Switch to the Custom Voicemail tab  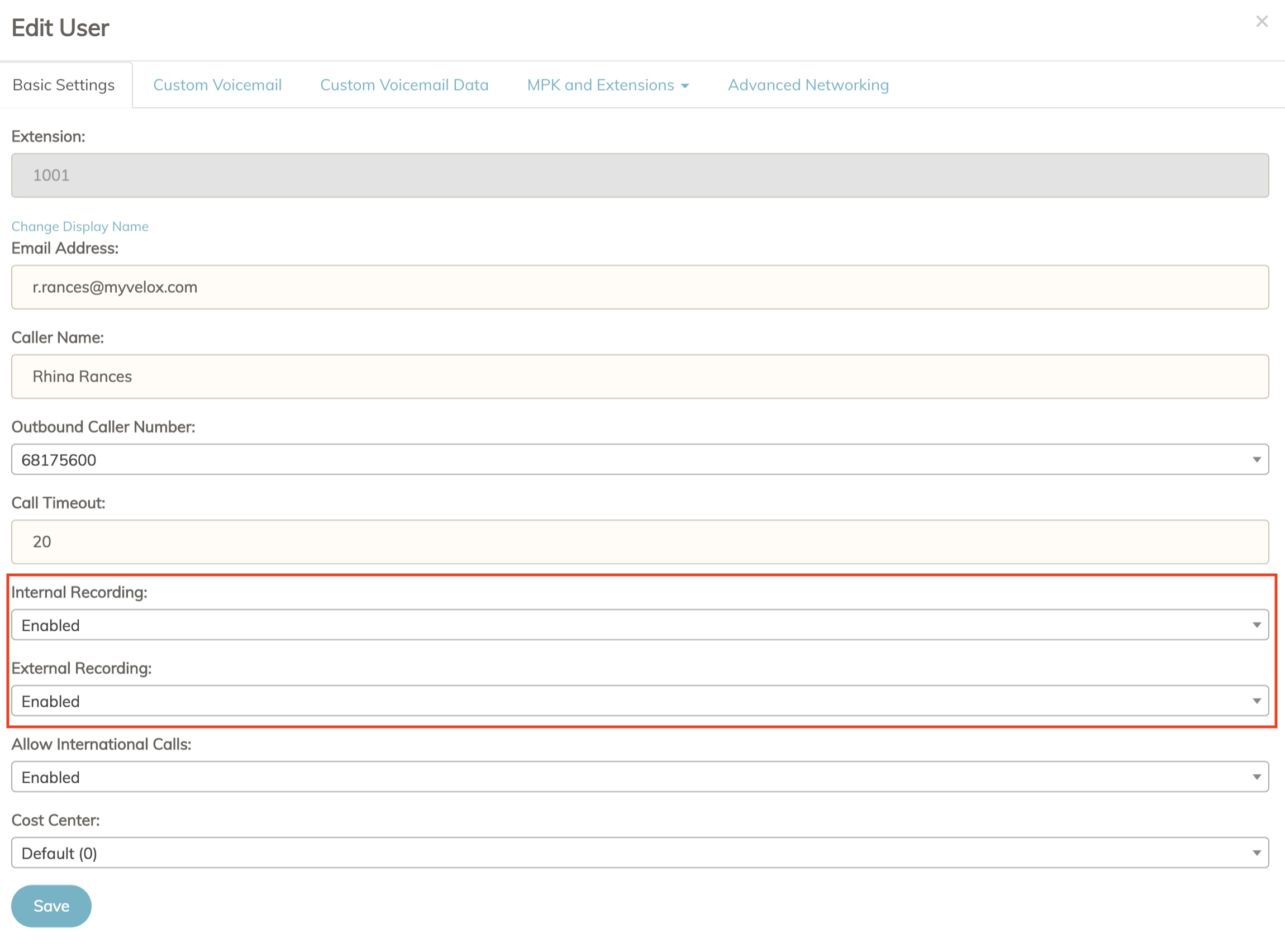click(217, 85)
